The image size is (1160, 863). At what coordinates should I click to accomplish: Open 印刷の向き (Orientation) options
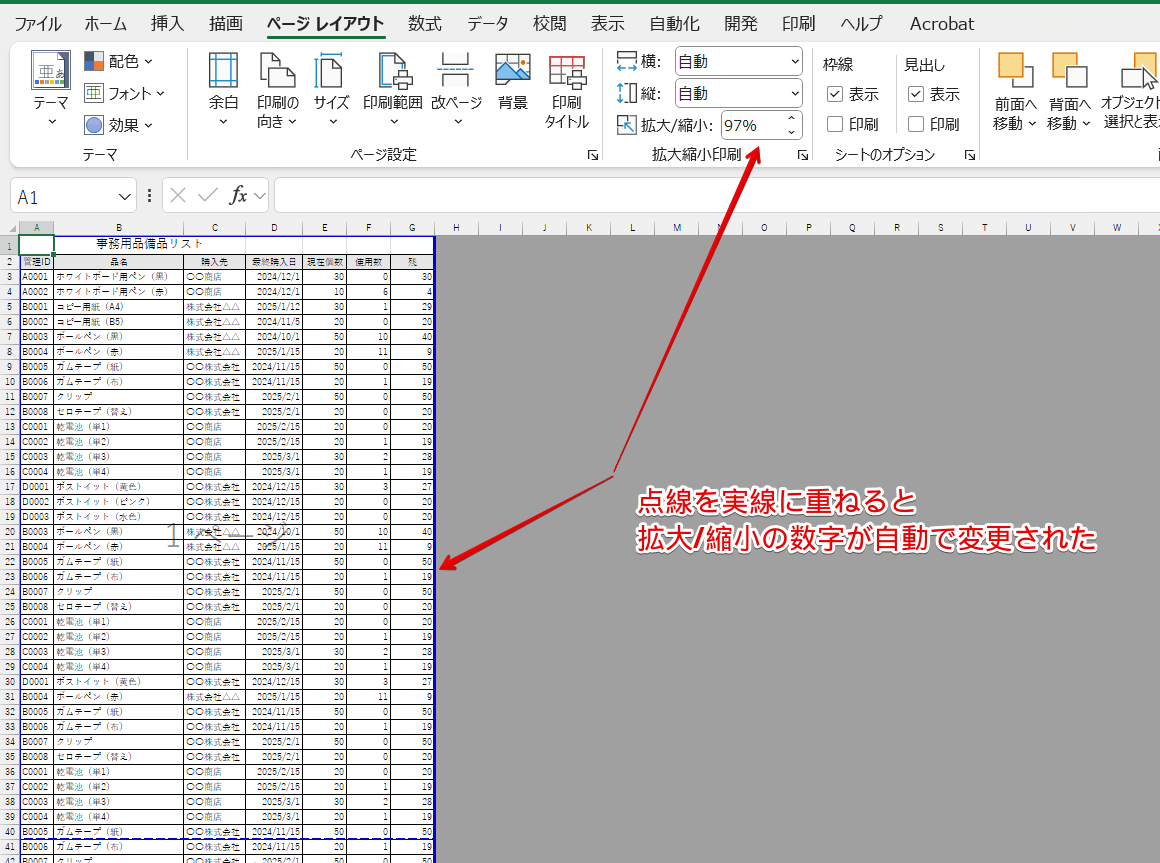click(277, 72)
